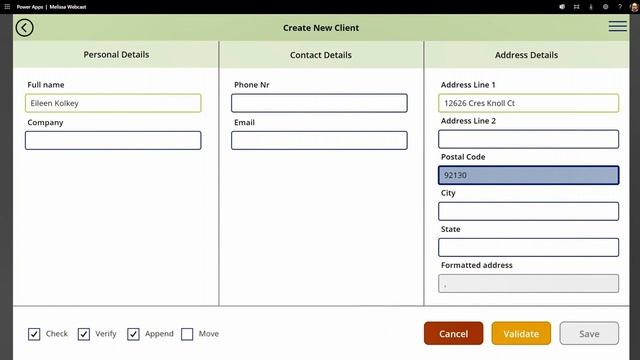Enable the Move checkbox
The width and height of the screenshot is (640, 360).
(187, 334)
